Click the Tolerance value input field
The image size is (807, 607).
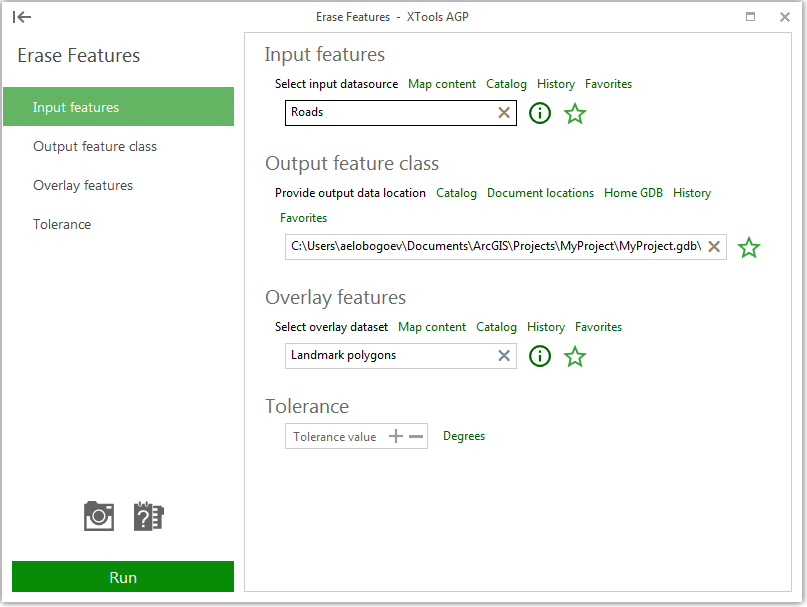[335, 437]
